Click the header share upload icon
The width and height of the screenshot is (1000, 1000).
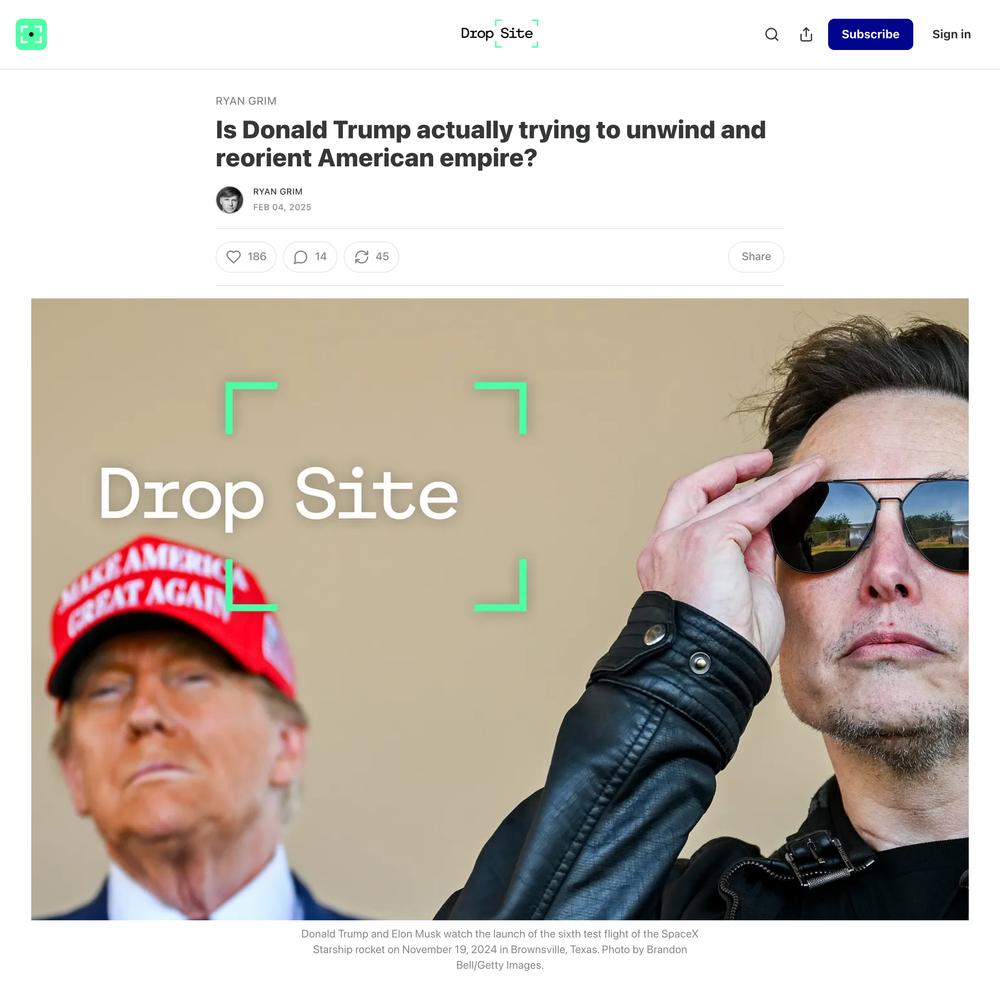coord(806,34)
